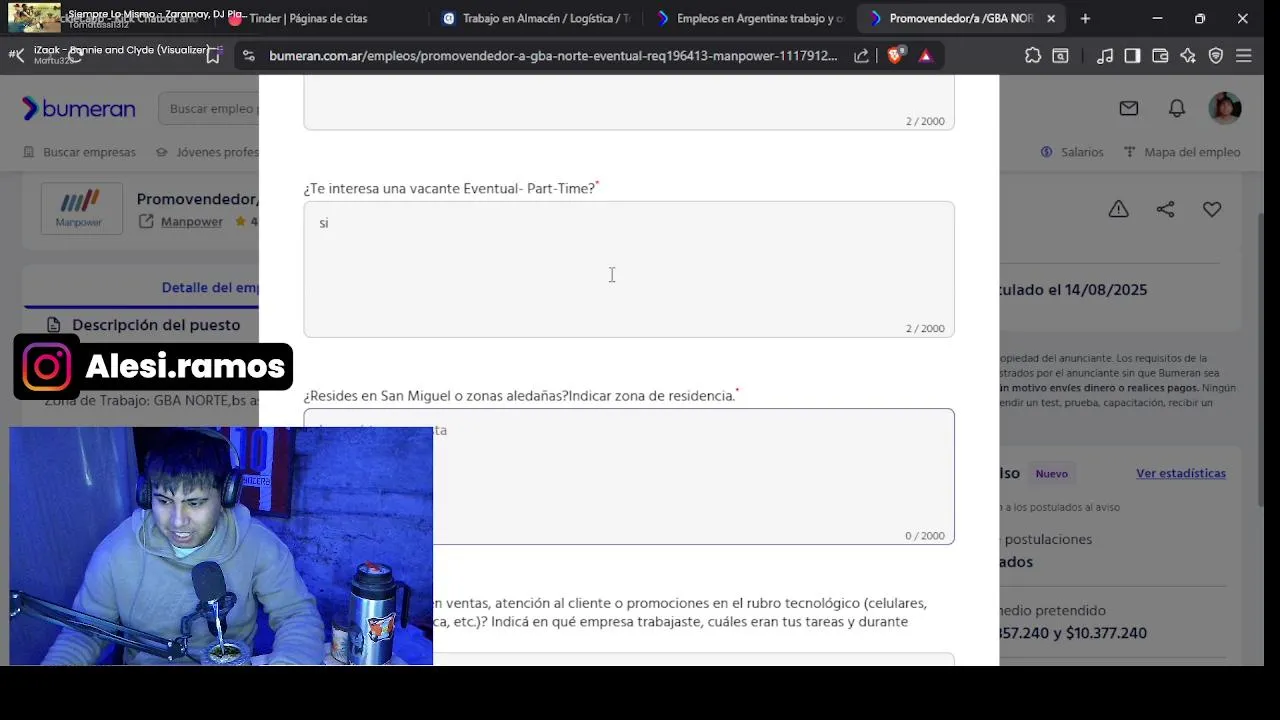Image resolution: width=1280 pixels, height=720 pixels.
Task: Click the site settings icon in address bar
Action: (249, 56)
